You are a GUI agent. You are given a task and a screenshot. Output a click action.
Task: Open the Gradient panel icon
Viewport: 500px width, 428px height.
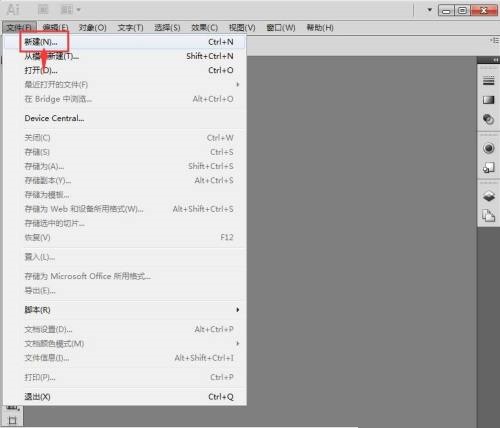click(x=489, y=100)
